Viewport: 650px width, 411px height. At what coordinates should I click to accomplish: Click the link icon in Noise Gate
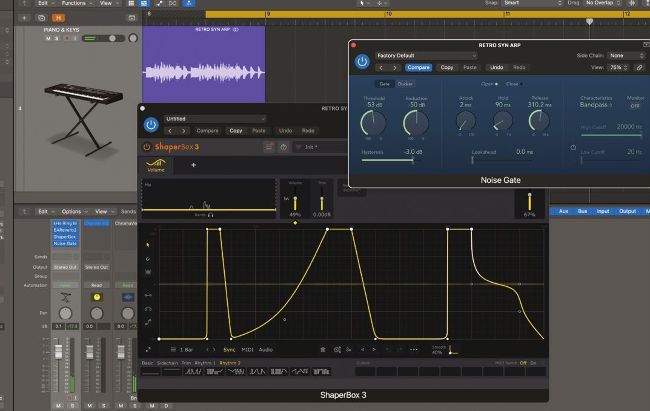point(639,68)
